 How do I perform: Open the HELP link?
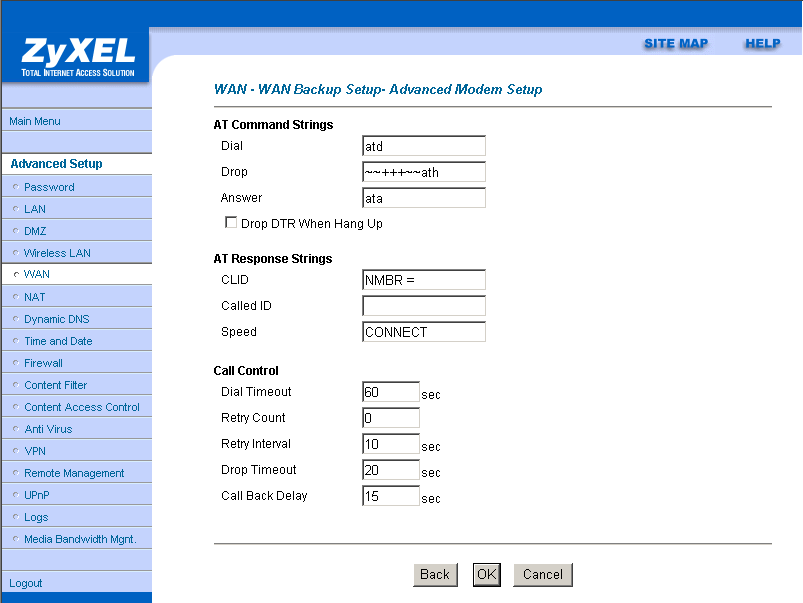point(763,44)
